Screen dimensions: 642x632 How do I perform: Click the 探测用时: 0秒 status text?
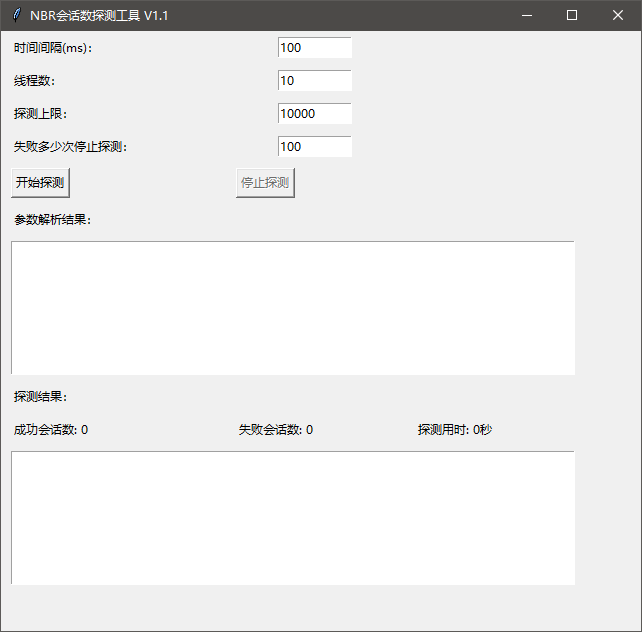[455, 430]
